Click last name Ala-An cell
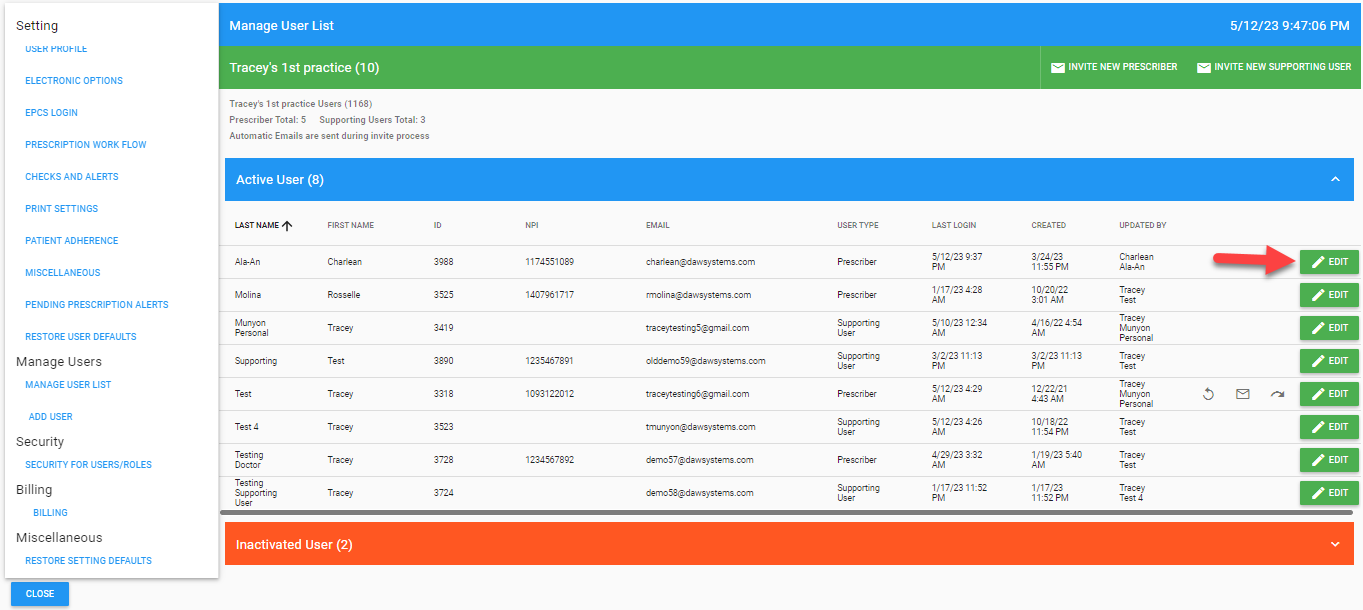The width and height of the screenshot is (1363, 610). click(x=248, y=262)
